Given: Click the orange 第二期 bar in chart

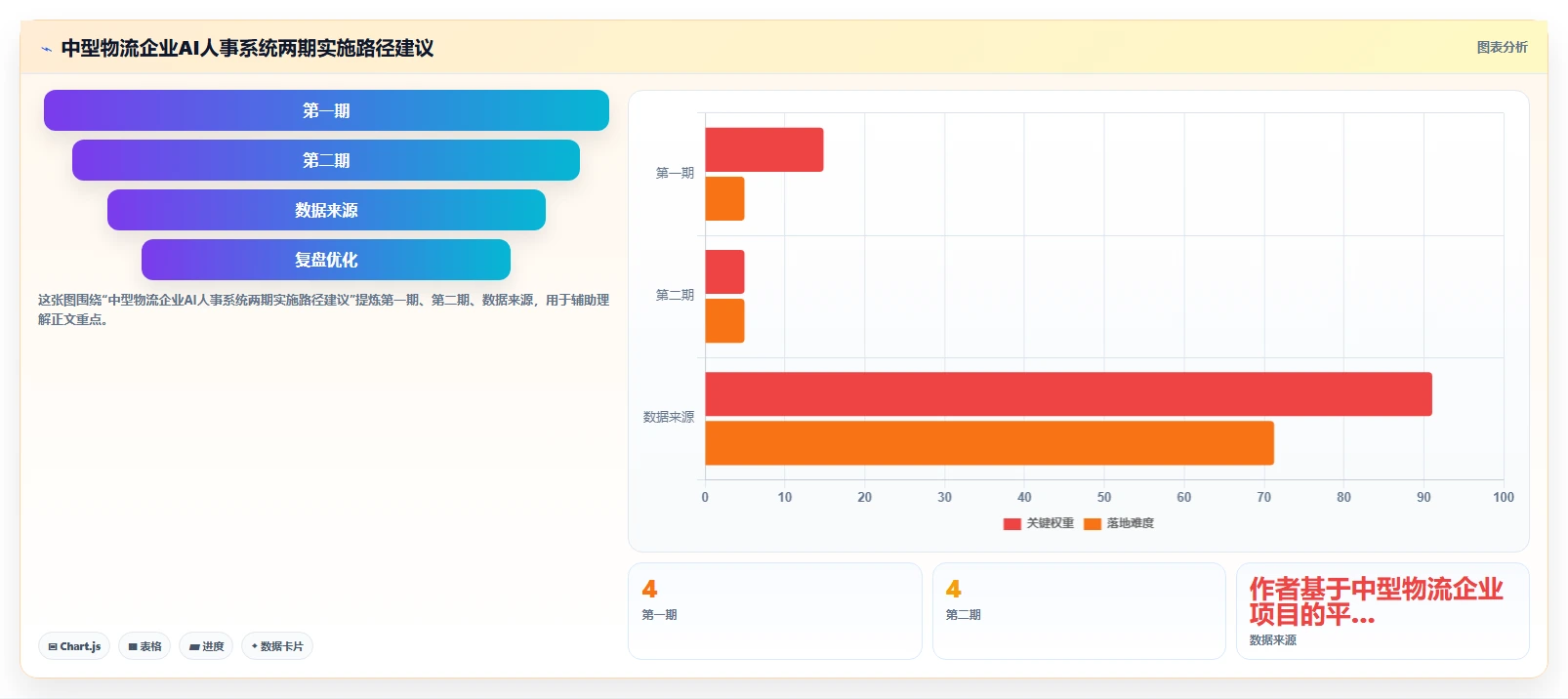Looking at the screenshot, I should [724, 320].
